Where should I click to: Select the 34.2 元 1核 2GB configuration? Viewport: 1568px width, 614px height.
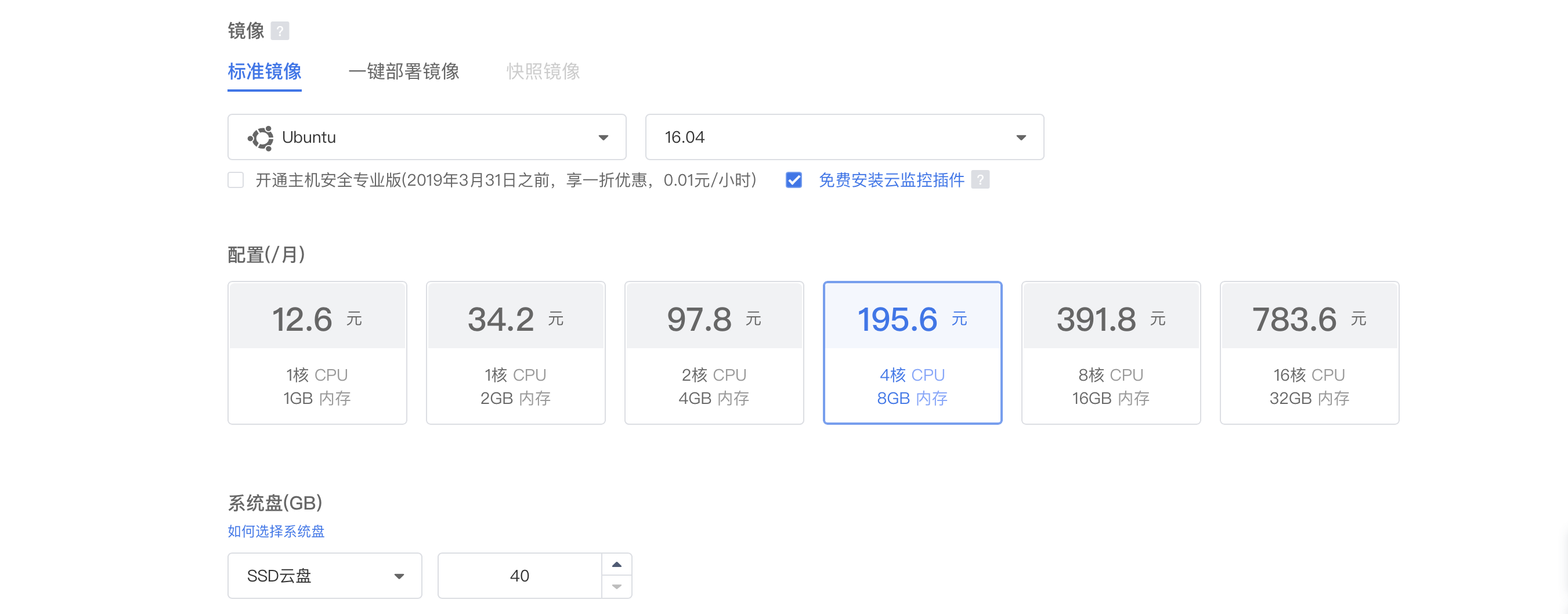click(515, 352)
